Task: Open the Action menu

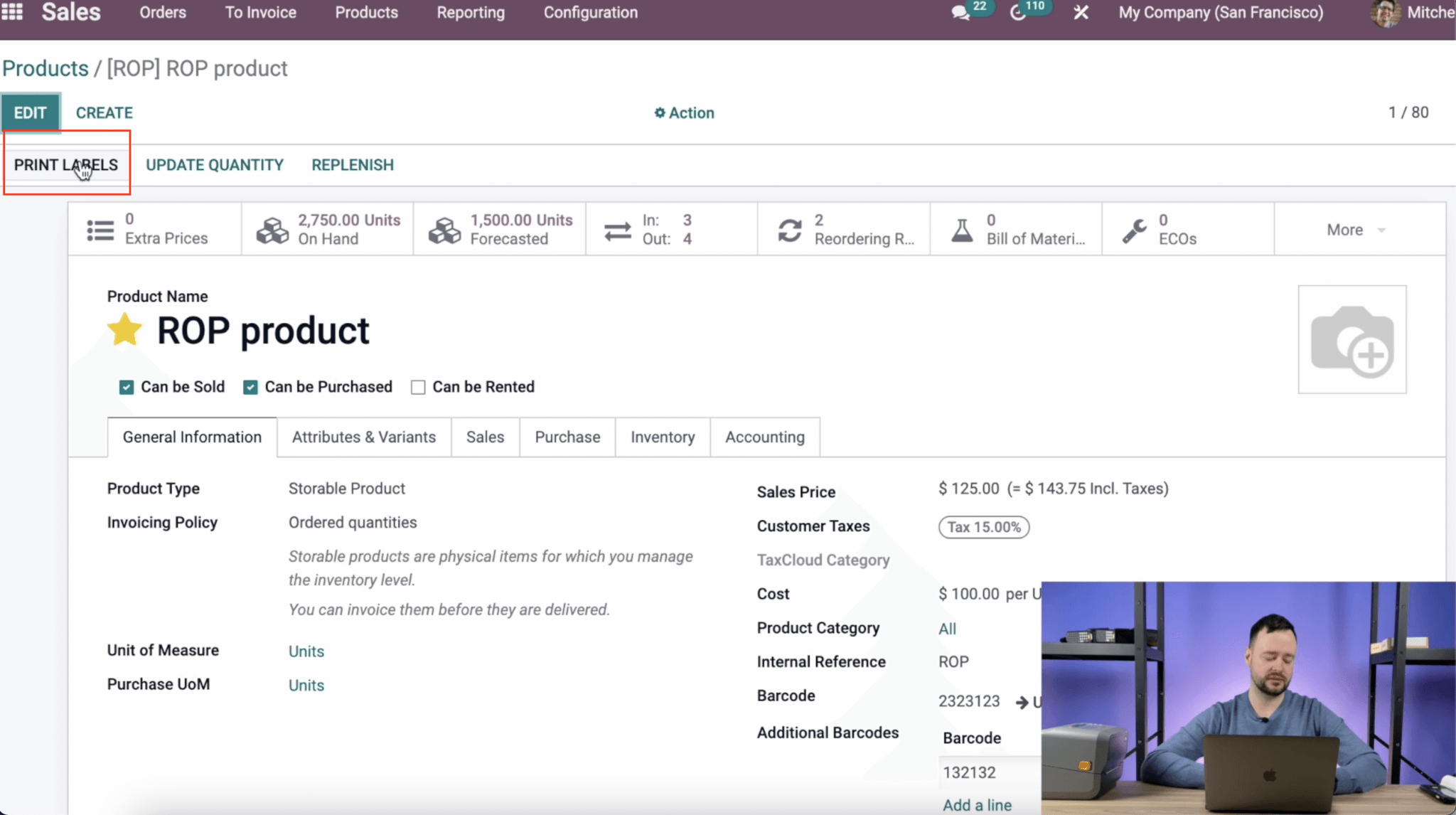Action: [x=682, y=112]
